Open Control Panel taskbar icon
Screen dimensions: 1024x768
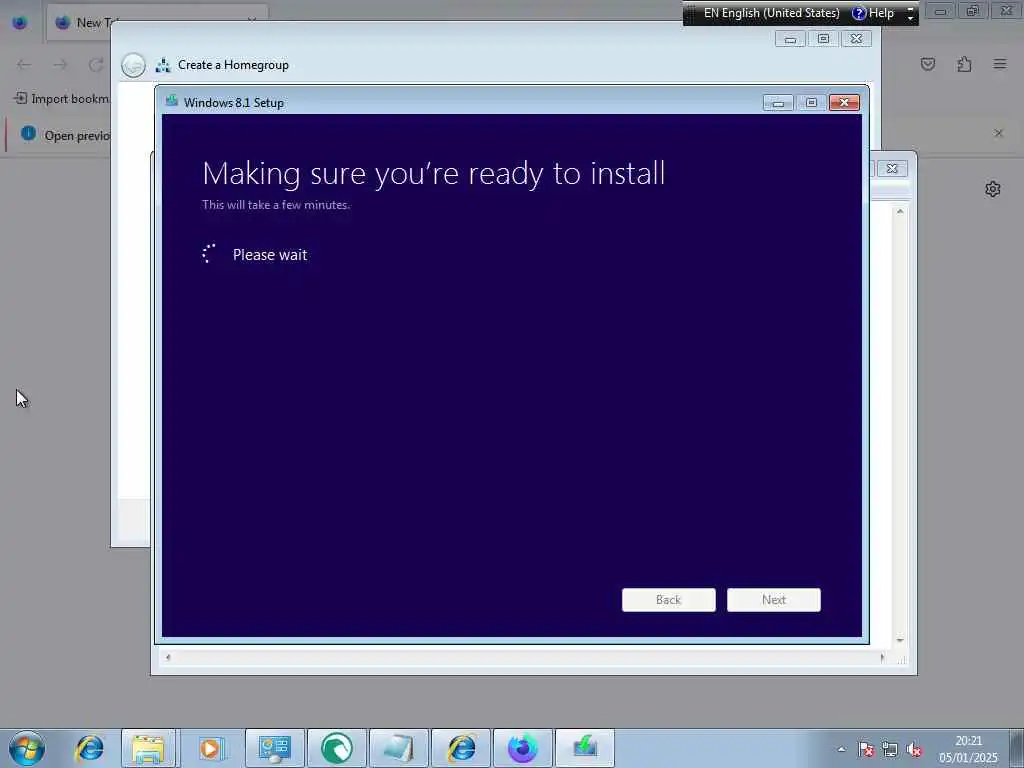(274, 748)
